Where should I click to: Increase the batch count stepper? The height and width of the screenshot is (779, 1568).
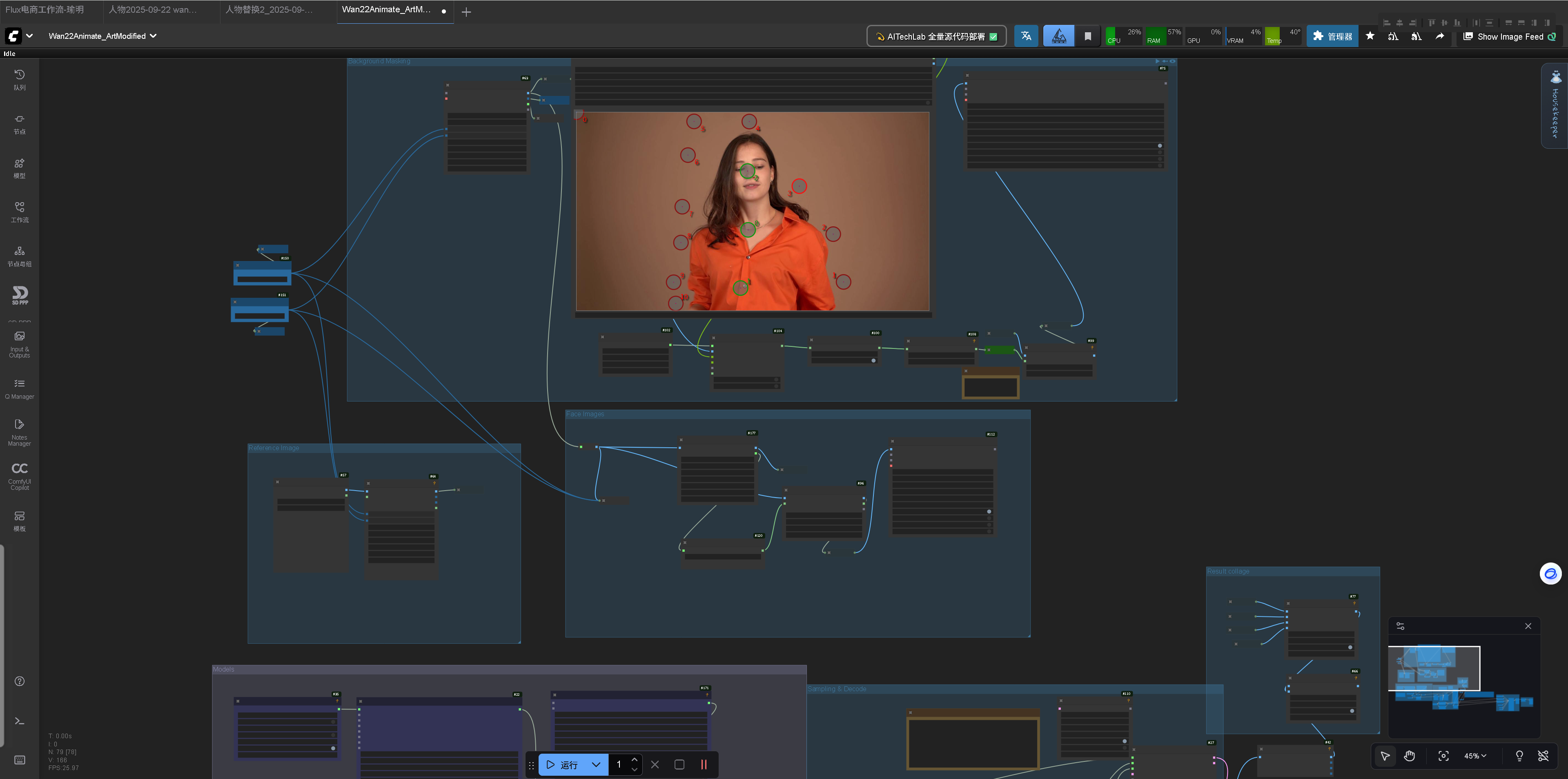634,759
